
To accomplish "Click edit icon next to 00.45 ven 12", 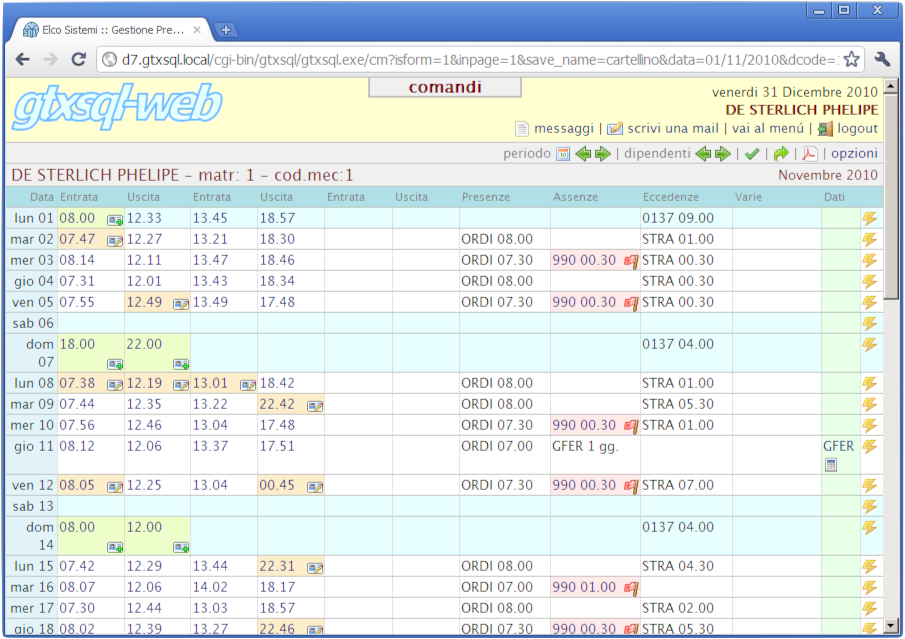I will pos(315,487).
